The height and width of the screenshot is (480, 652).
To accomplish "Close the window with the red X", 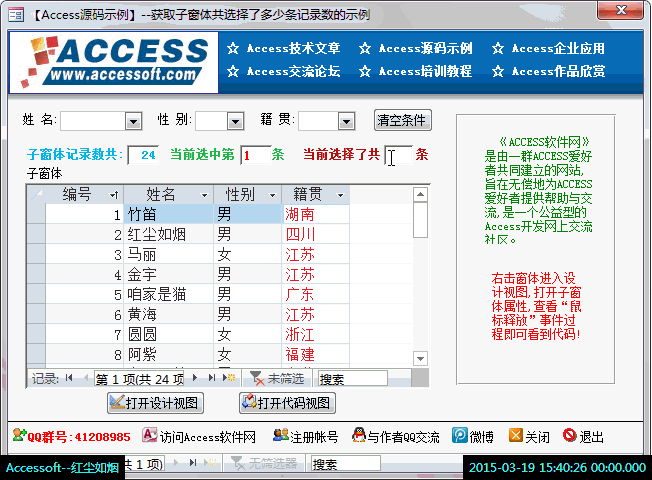I will 621,10.
